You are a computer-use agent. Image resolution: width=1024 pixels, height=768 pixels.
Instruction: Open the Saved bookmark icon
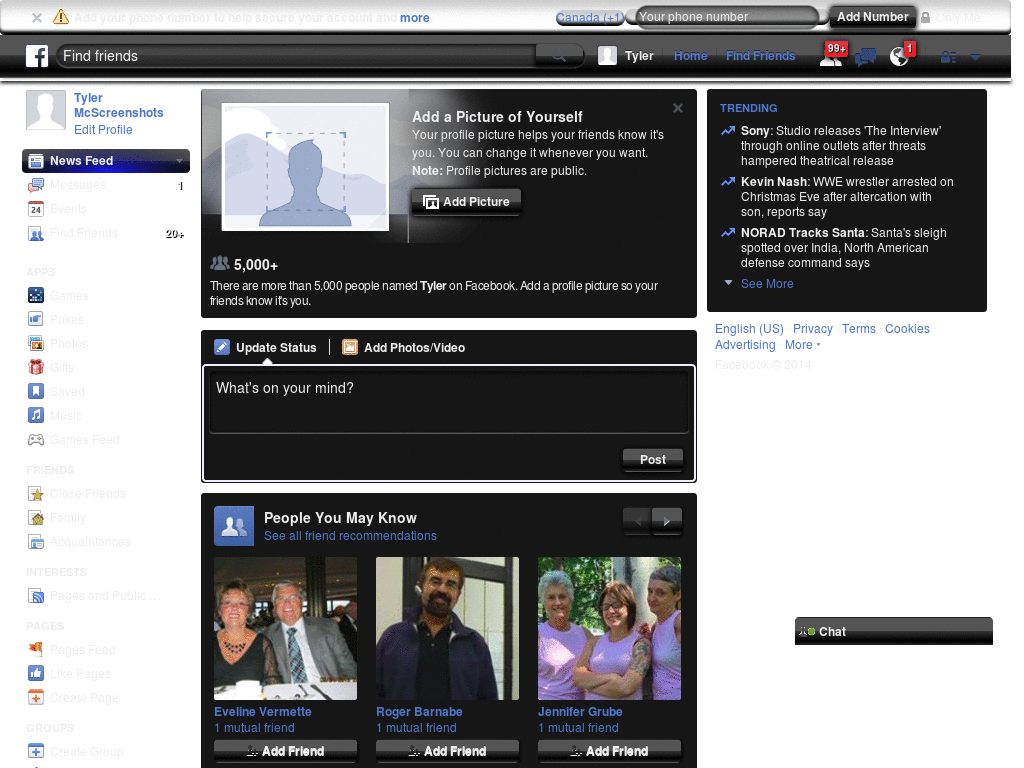[36, 391]
